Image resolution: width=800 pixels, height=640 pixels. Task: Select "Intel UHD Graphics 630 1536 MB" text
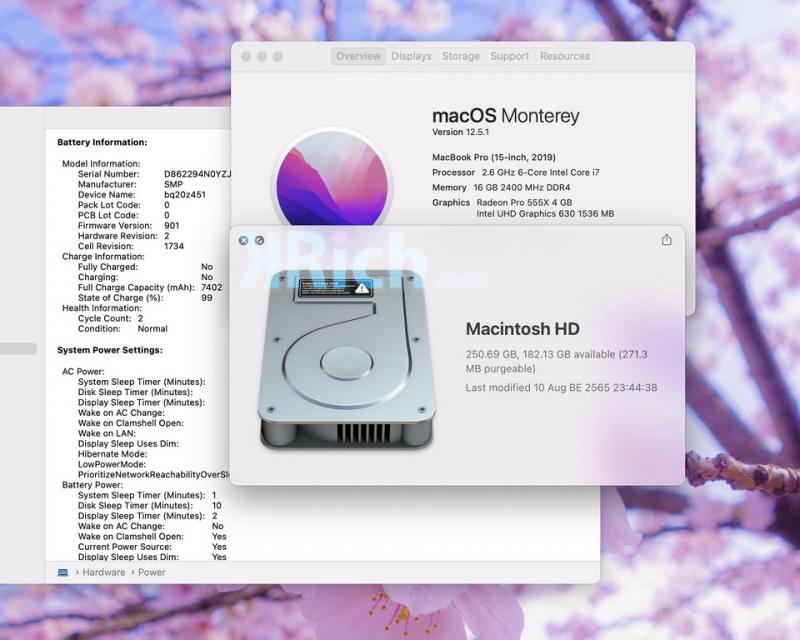click(x=545, y=214)
